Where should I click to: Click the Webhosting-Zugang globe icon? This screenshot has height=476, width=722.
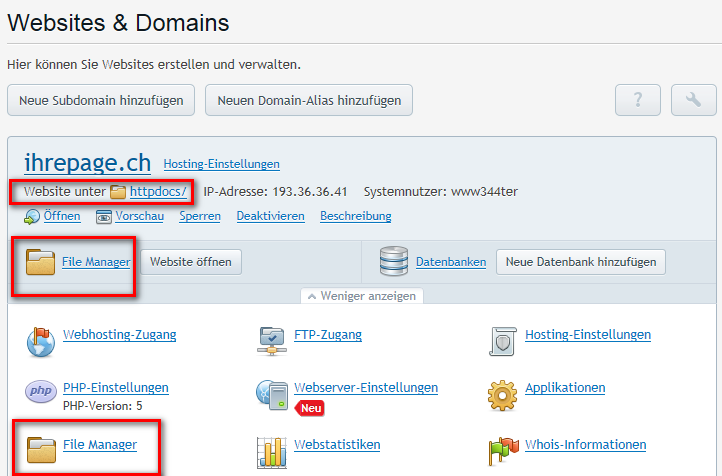point(41,341)
